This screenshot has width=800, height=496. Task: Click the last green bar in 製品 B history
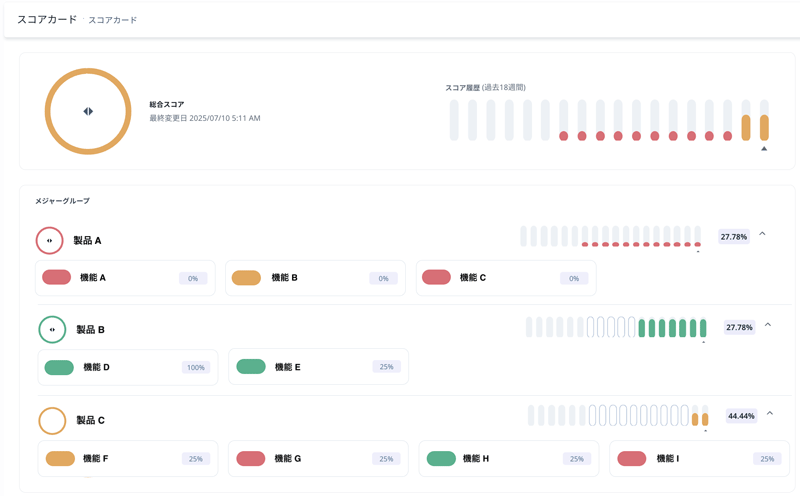(703, 328)
